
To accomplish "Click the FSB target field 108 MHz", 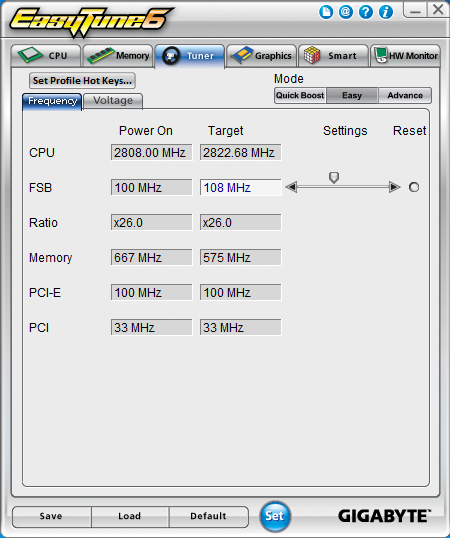I will coord(240,187).
